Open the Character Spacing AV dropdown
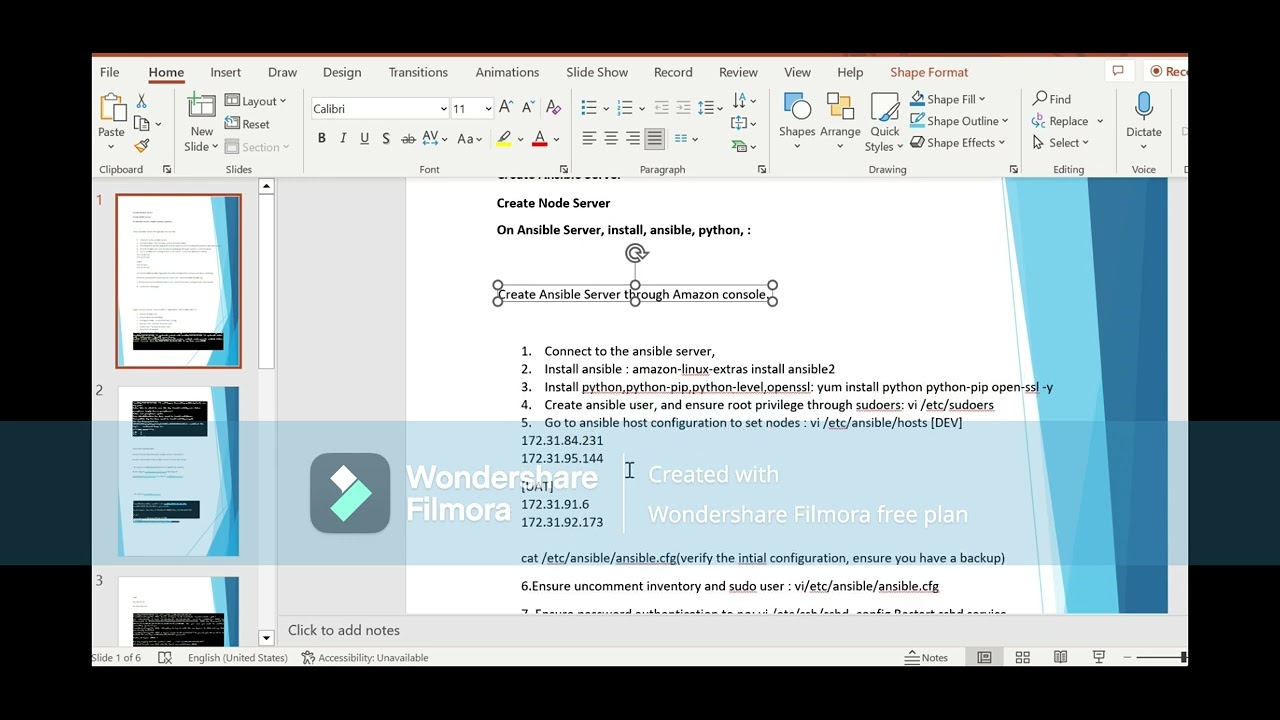The width and height of the screenshot is (1280, 720). coord(436,139)
